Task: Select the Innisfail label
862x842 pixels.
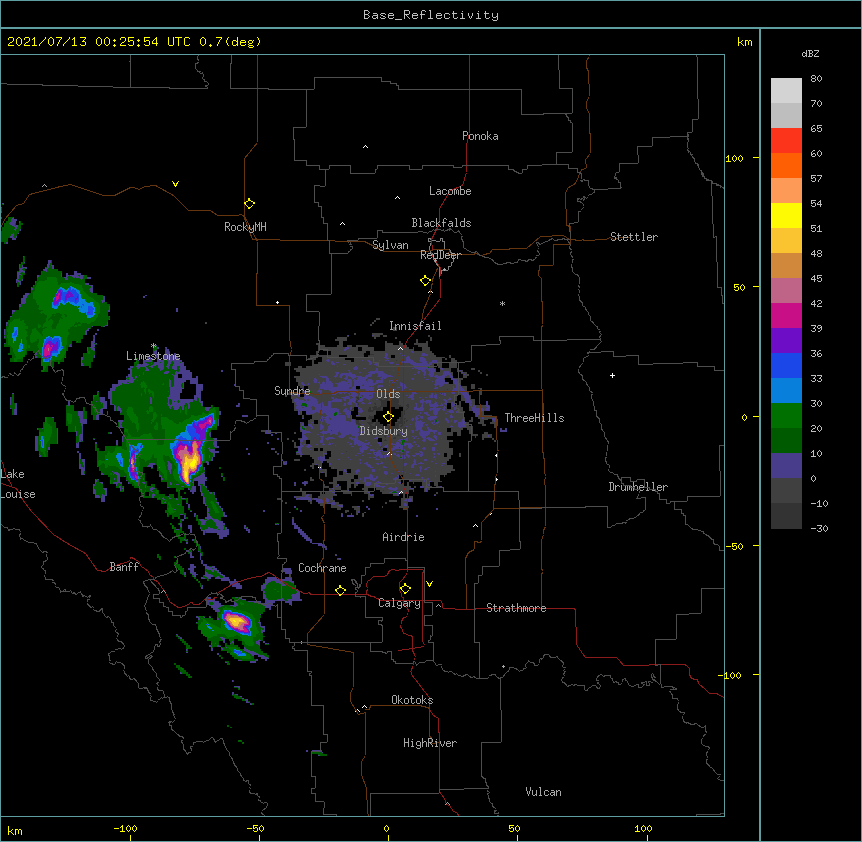Action: pyautogui.click(x=415, y=326)
